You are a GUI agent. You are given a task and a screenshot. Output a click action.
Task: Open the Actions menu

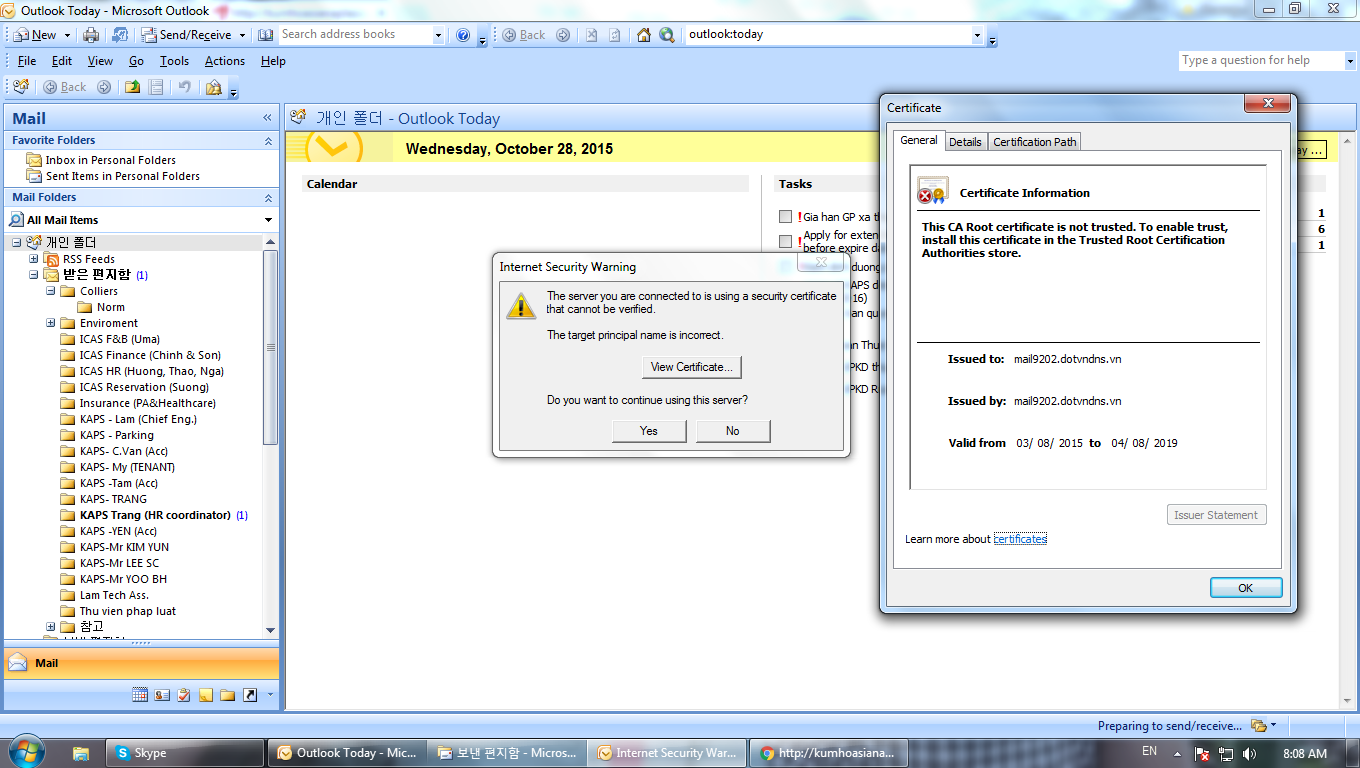[x=225, y=61]
